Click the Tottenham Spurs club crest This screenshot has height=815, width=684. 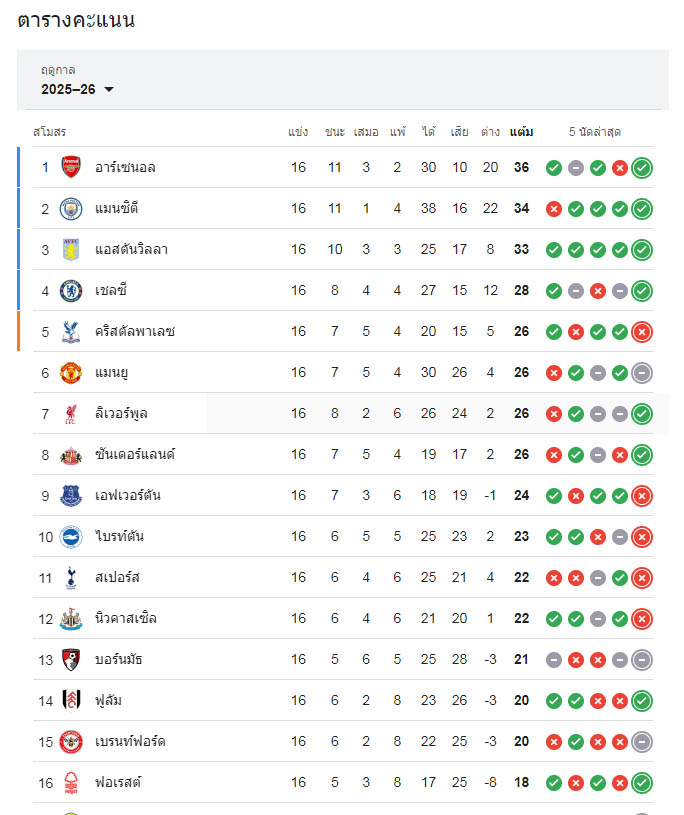[x=70, y=577]
